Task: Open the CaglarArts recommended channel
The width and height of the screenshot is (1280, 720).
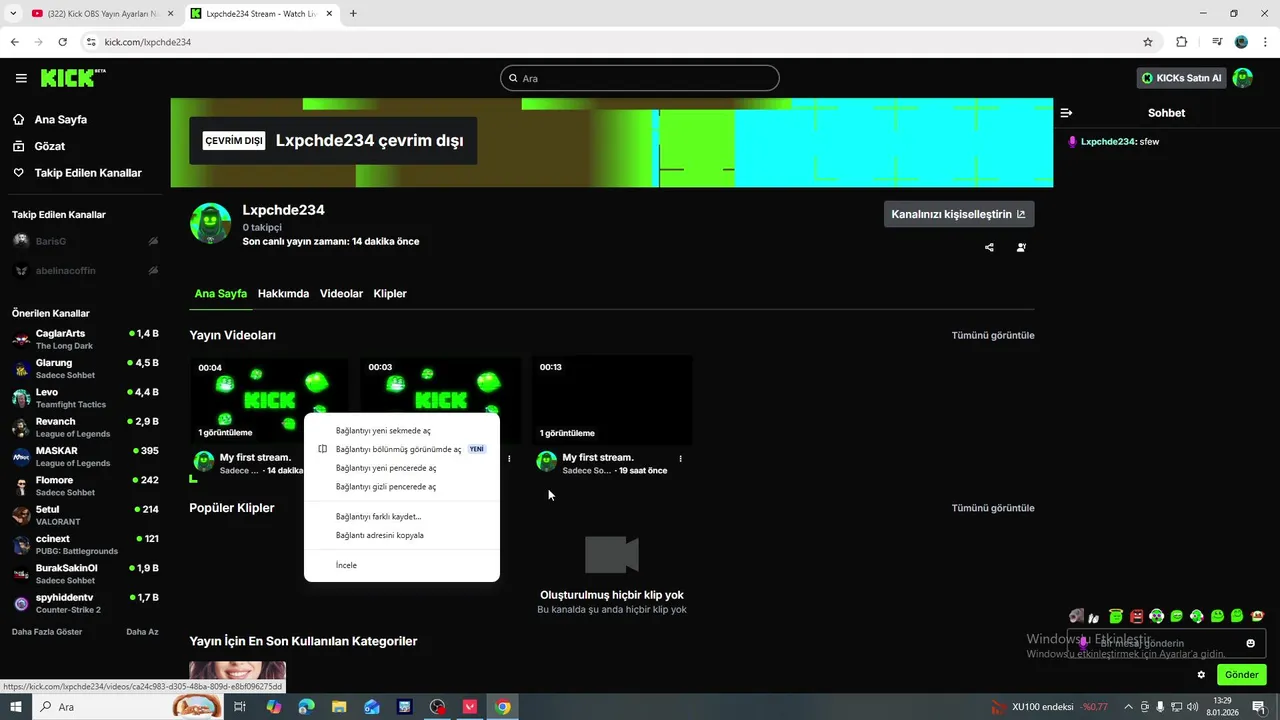Action: pyautogui.click(x=85, y=339)
